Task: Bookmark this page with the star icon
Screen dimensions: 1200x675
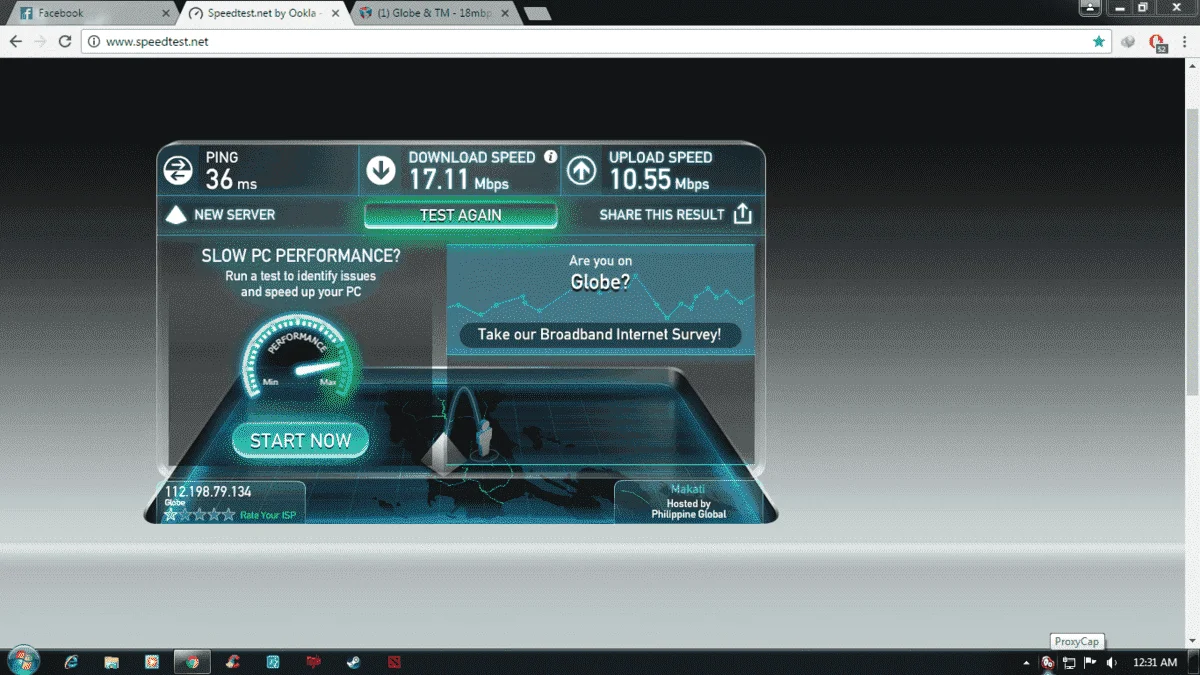Action: click(x=1099, y=42)
